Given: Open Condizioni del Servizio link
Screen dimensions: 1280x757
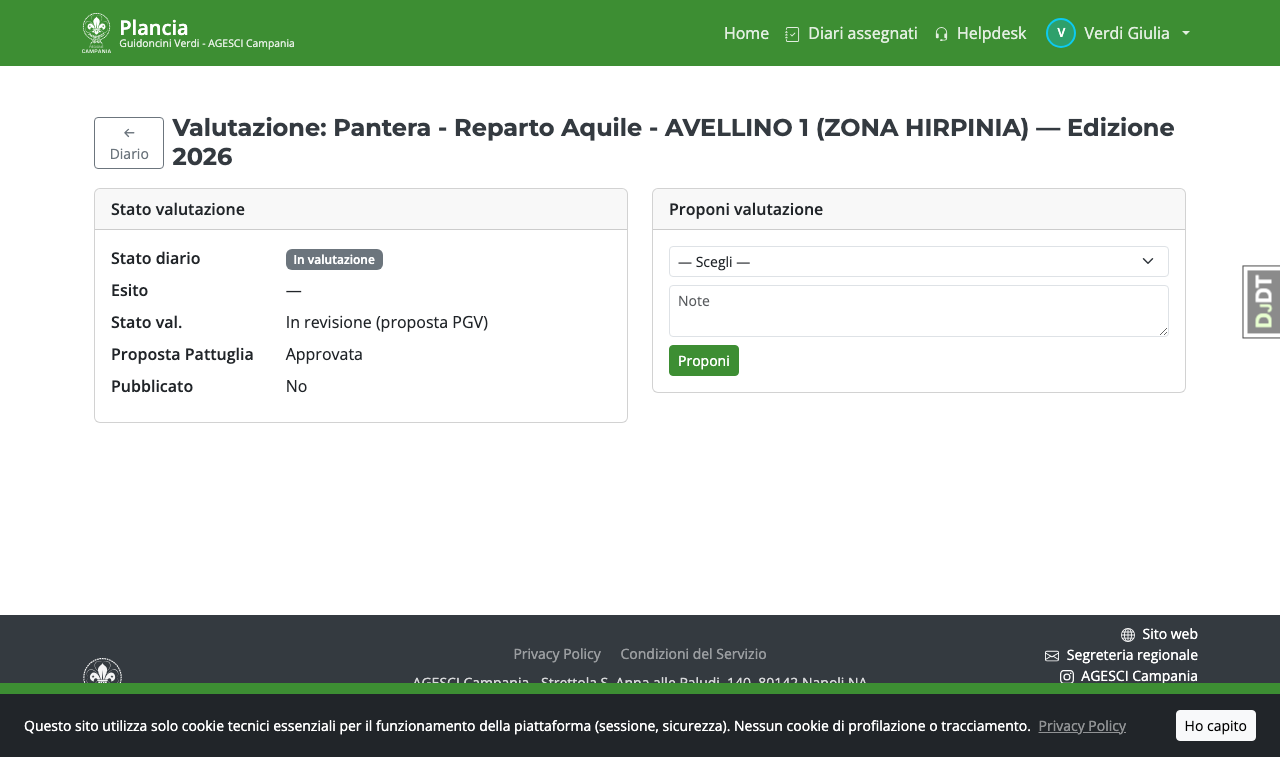Looking at the screenshot, I should click(x=693, y=654).
